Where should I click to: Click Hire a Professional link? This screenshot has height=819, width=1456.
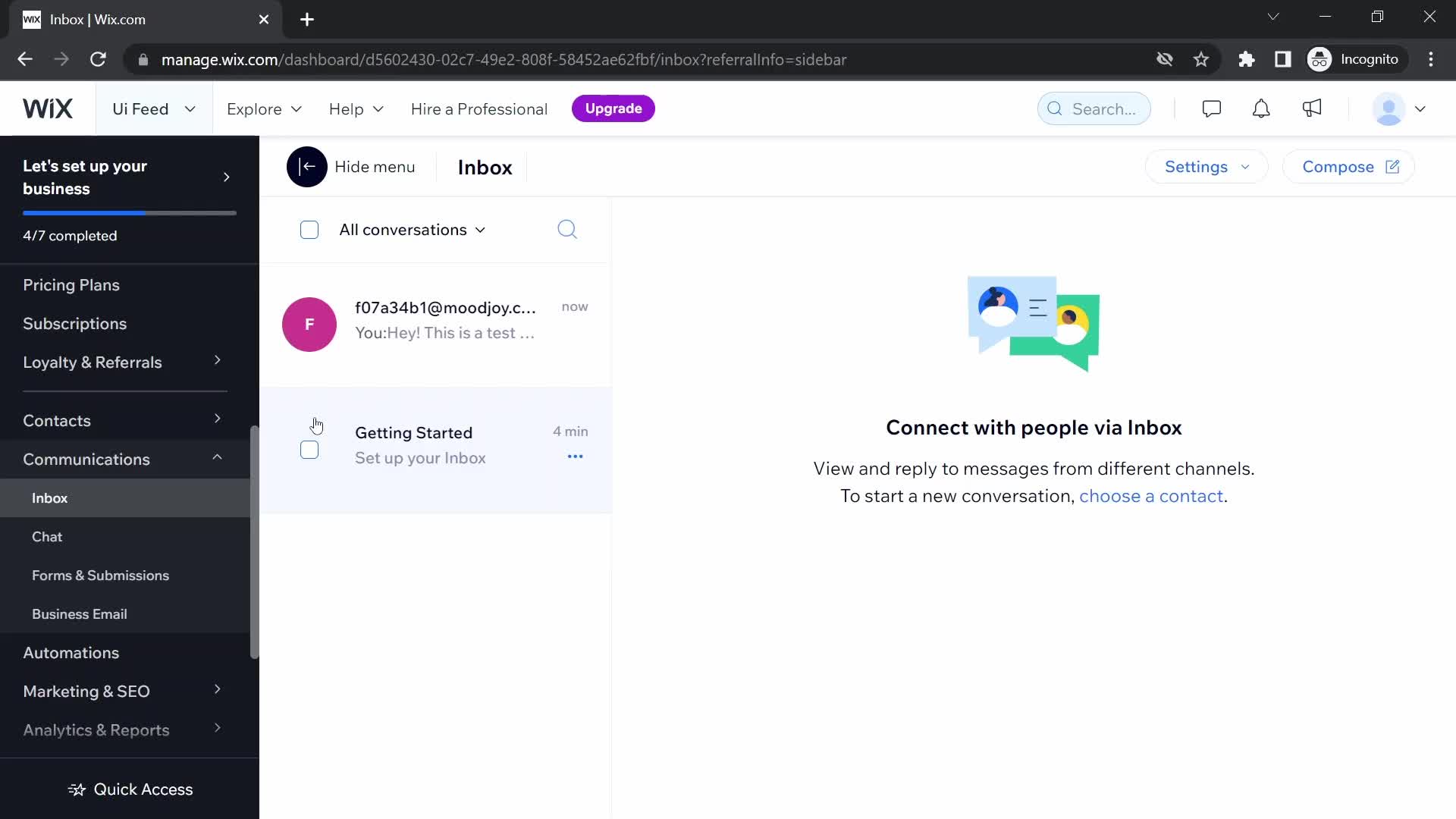479,109
